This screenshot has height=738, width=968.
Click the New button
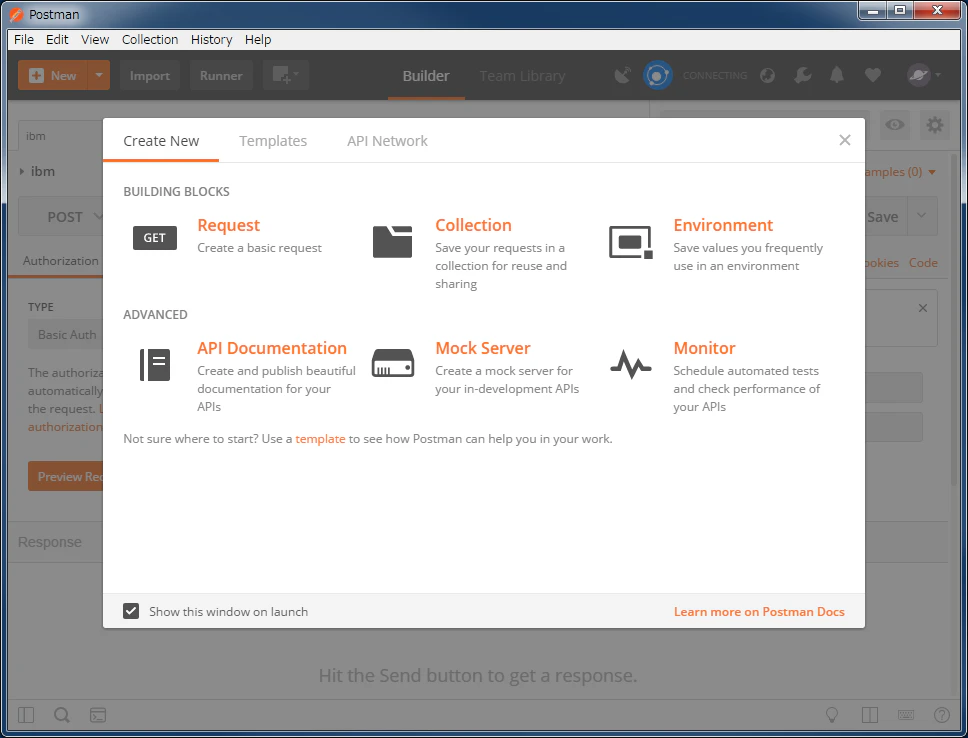[54, 75]
